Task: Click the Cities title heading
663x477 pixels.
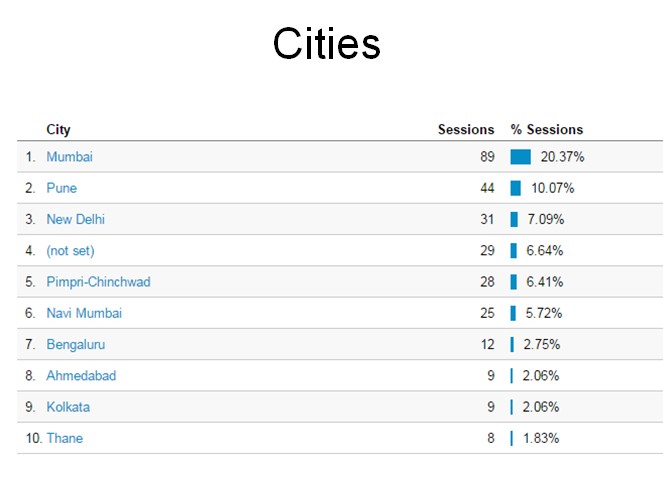Action: point(327,44)
